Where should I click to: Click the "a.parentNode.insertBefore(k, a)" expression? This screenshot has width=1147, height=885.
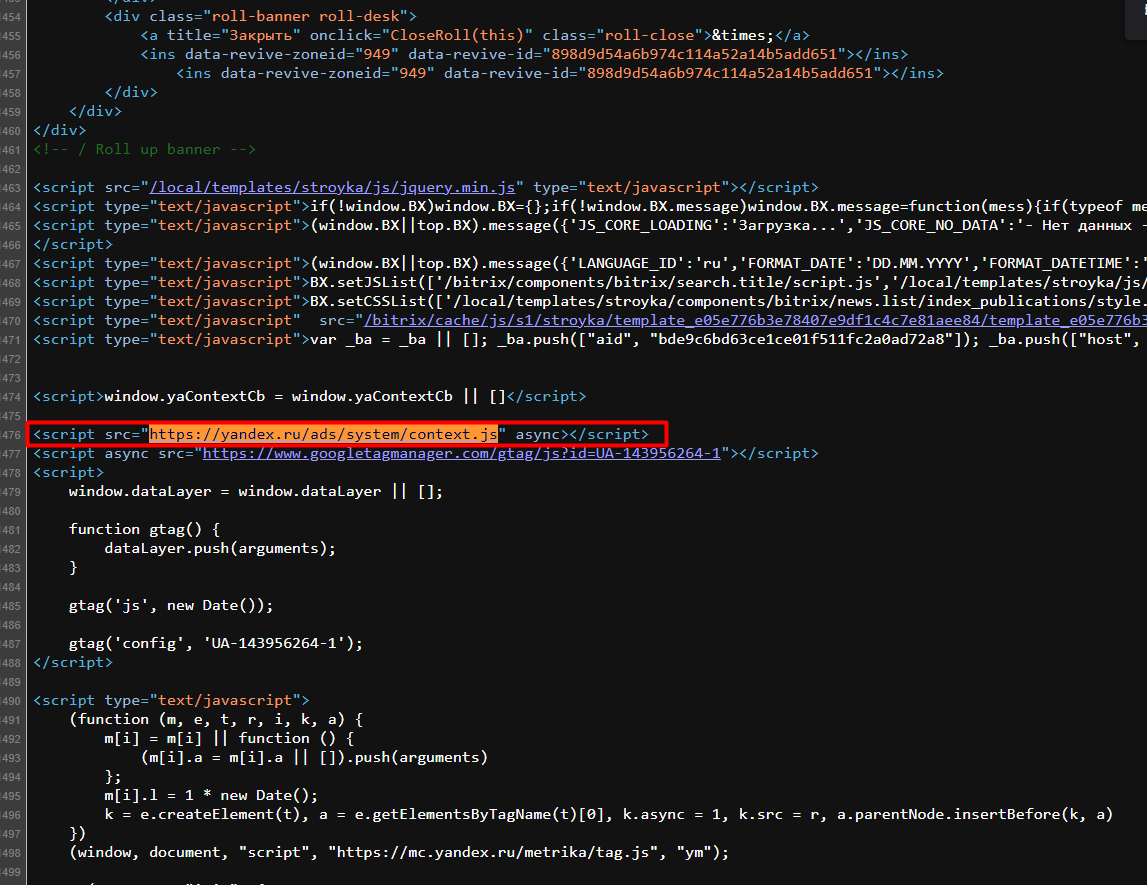pyautogui.click(x=975, y=815)
